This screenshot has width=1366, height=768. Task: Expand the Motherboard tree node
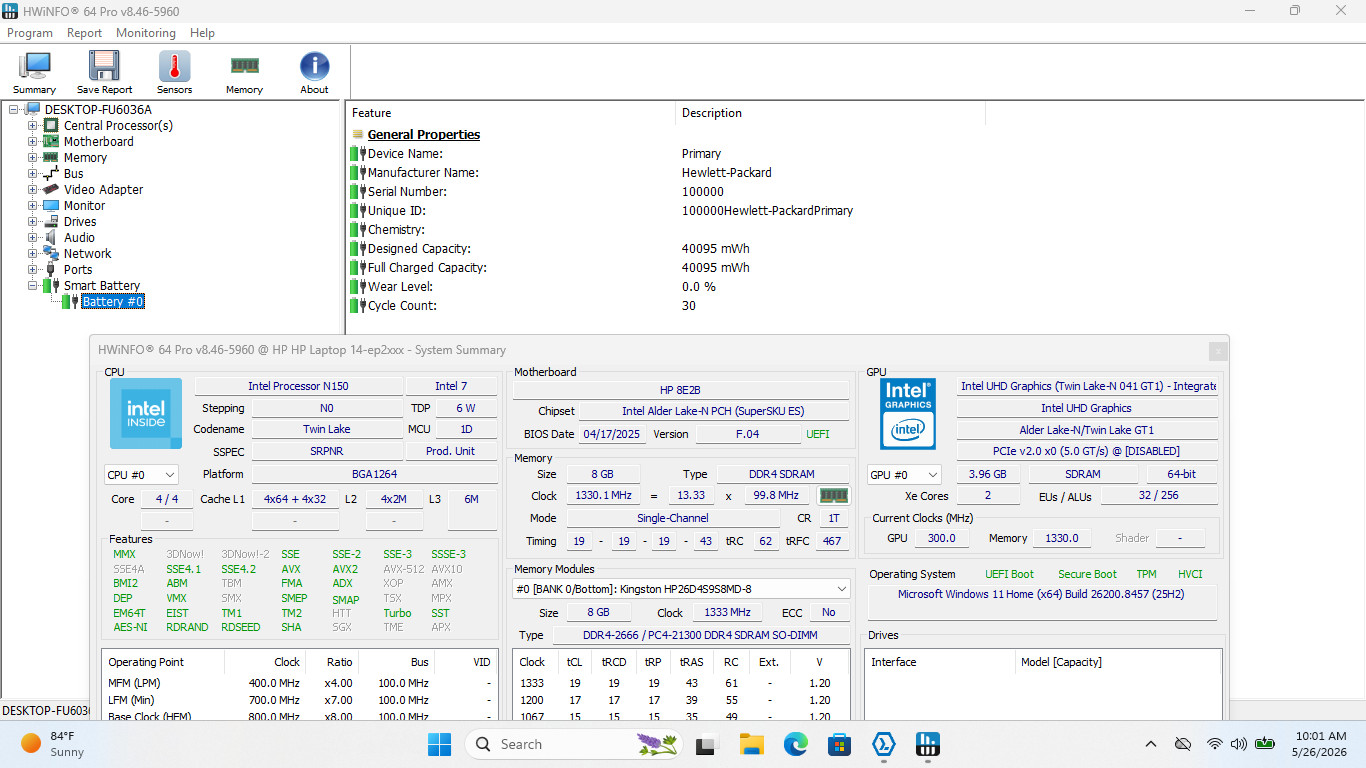[x=33, y=141]
